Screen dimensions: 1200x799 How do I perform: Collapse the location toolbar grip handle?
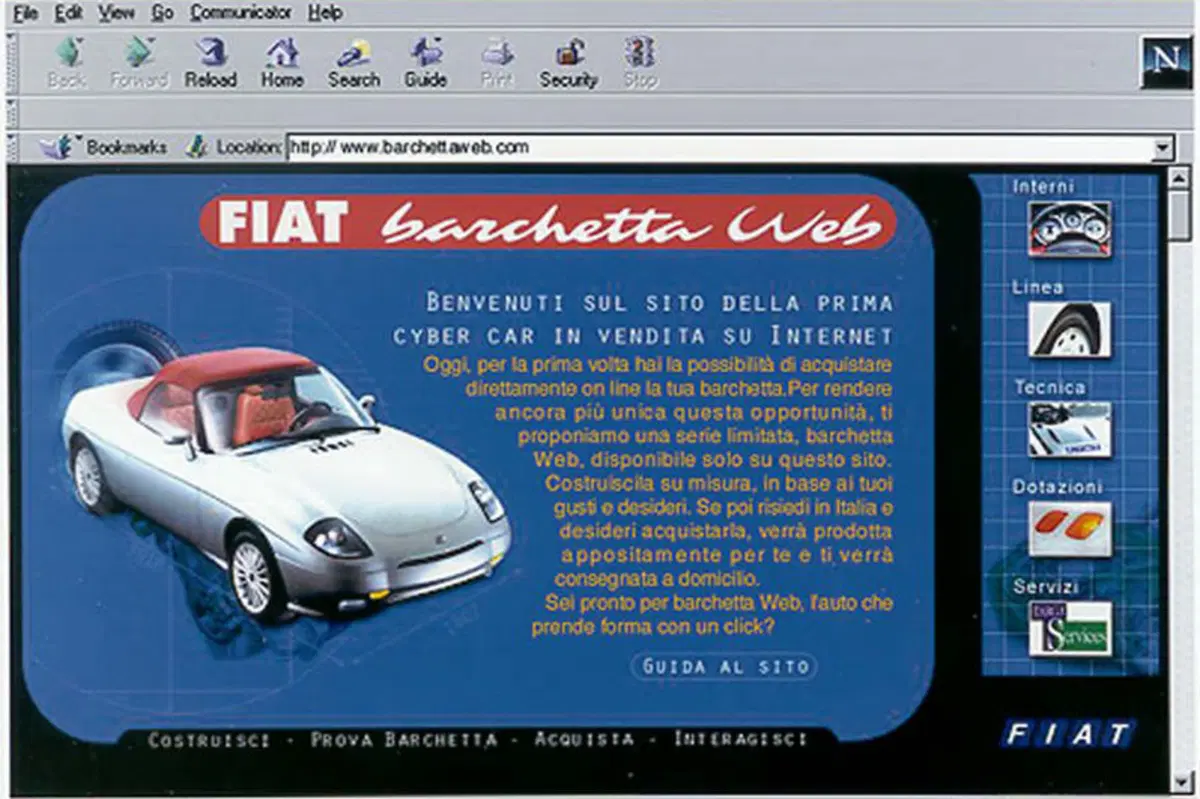(10, 147)
